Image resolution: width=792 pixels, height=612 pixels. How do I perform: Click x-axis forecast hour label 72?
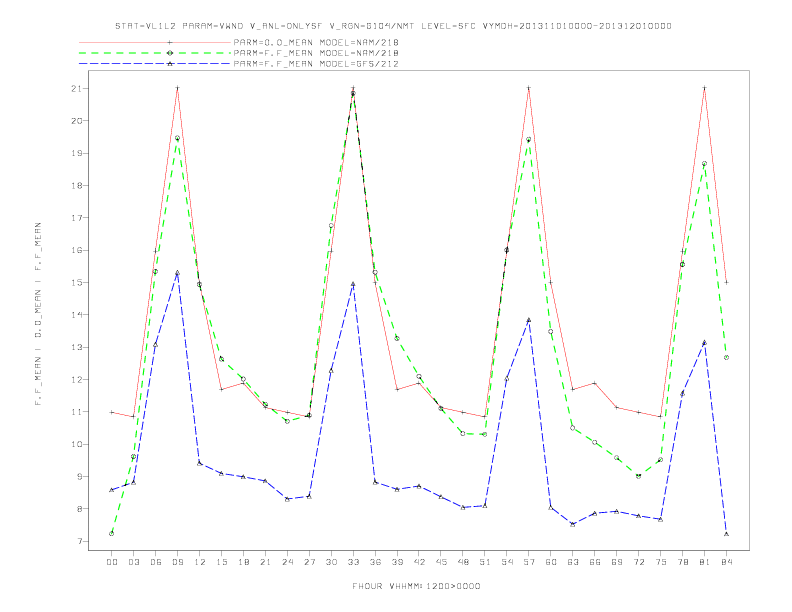point(638,562)
